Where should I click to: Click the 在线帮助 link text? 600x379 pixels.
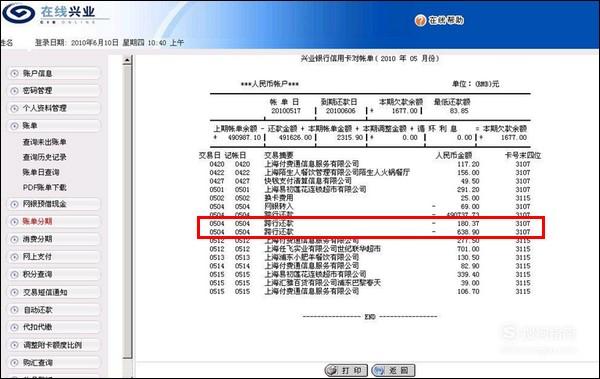click(x=446, y=20)
